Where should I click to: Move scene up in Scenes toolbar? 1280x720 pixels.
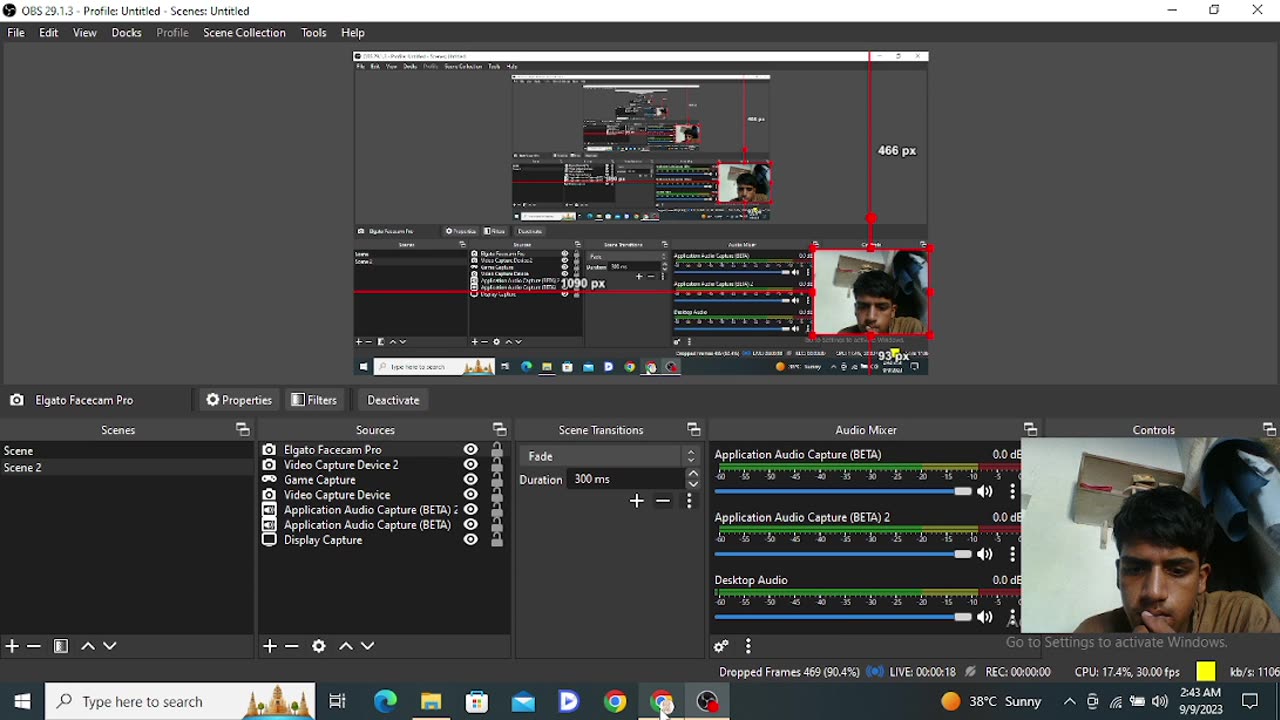pos(88,646)
